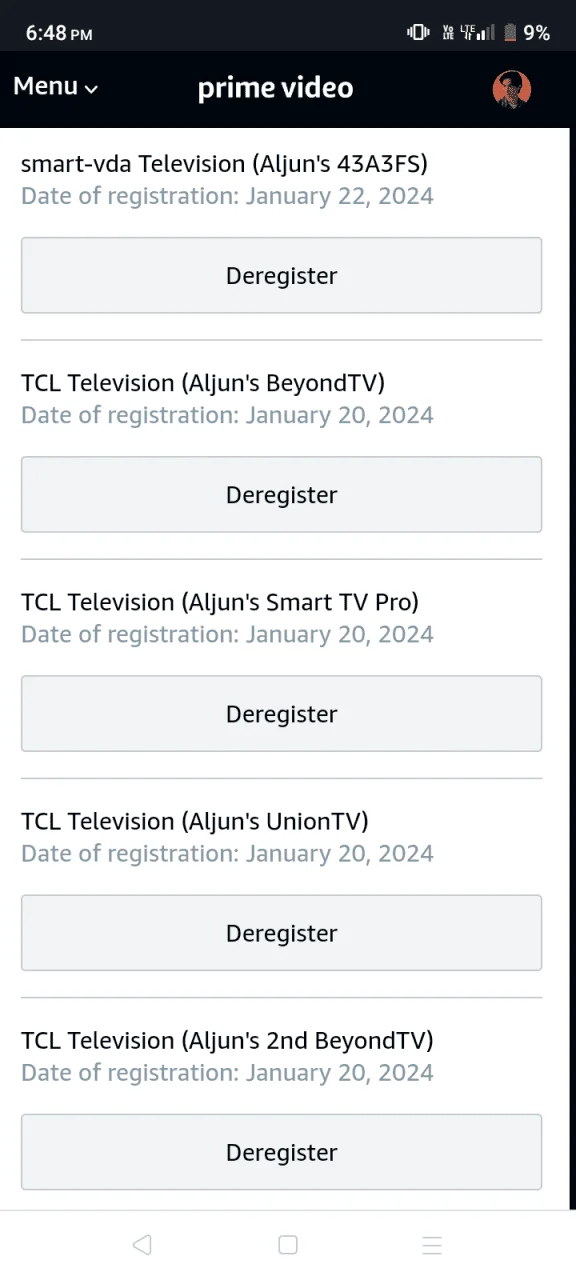Tap the LTE signal strength icon
Screen dimensions: 576x1280
(477, 33)
